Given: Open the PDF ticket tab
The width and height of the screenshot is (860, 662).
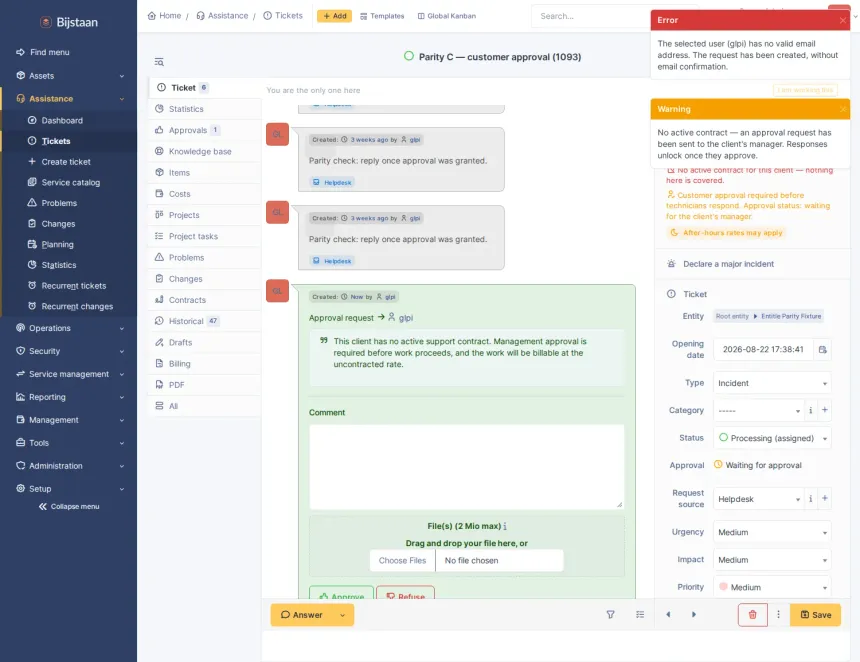Looking at the screenshot, I should click(x=204, y=385).
